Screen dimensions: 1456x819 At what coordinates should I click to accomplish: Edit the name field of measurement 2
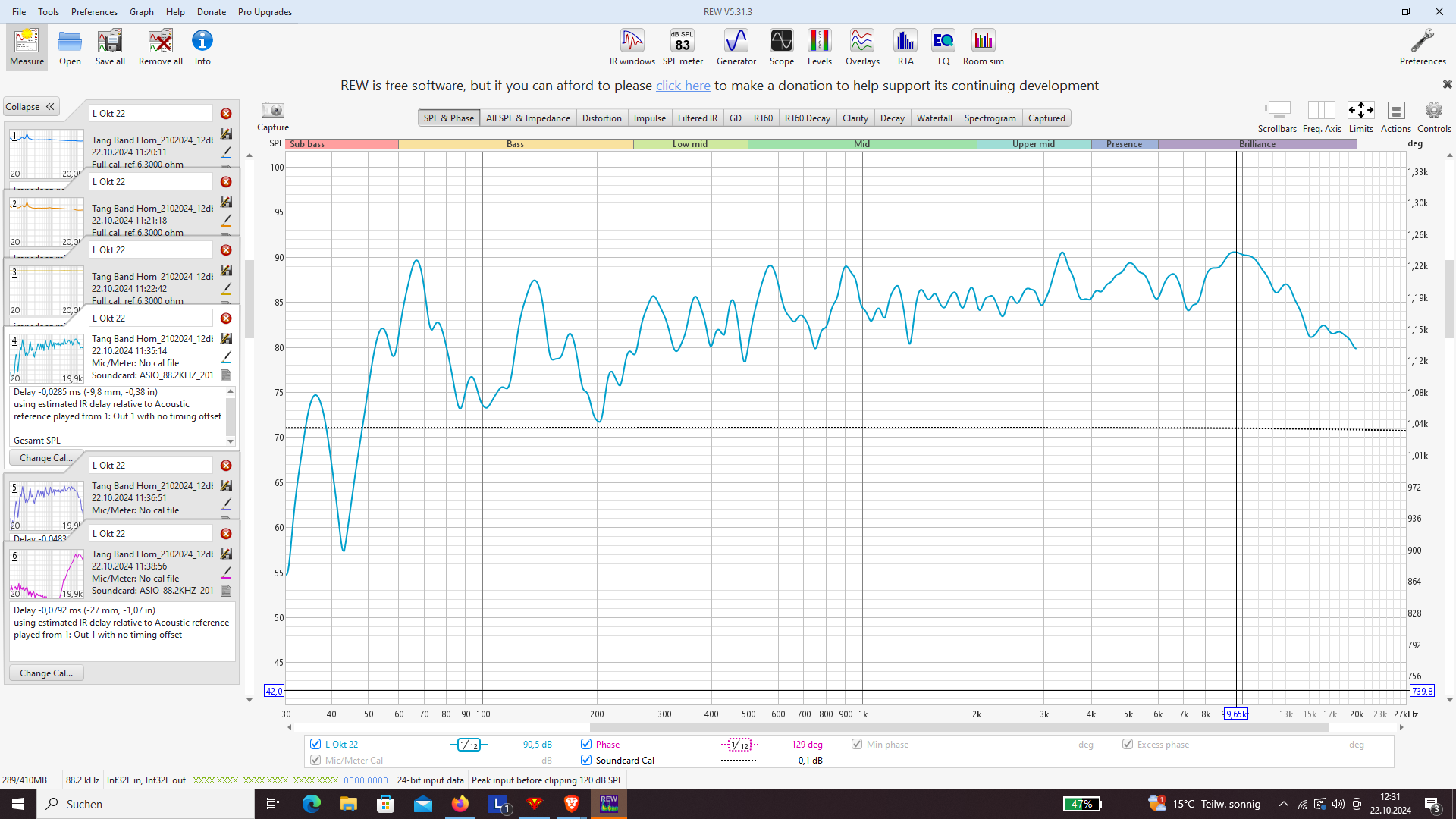click(x=151, y=182)
